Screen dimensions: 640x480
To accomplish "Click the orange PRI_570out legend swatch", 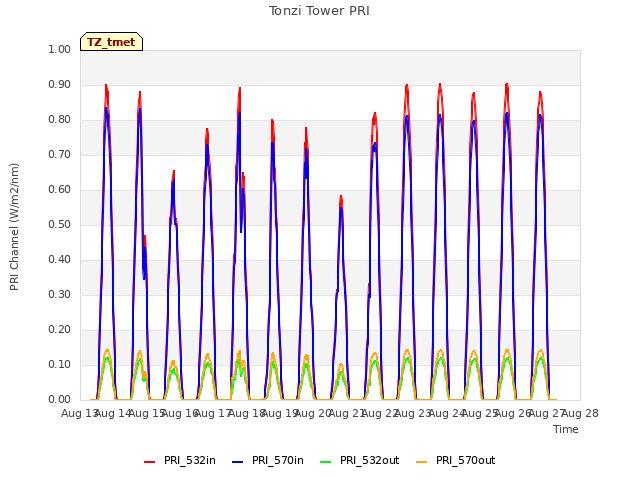I will [x=422, y=461].
